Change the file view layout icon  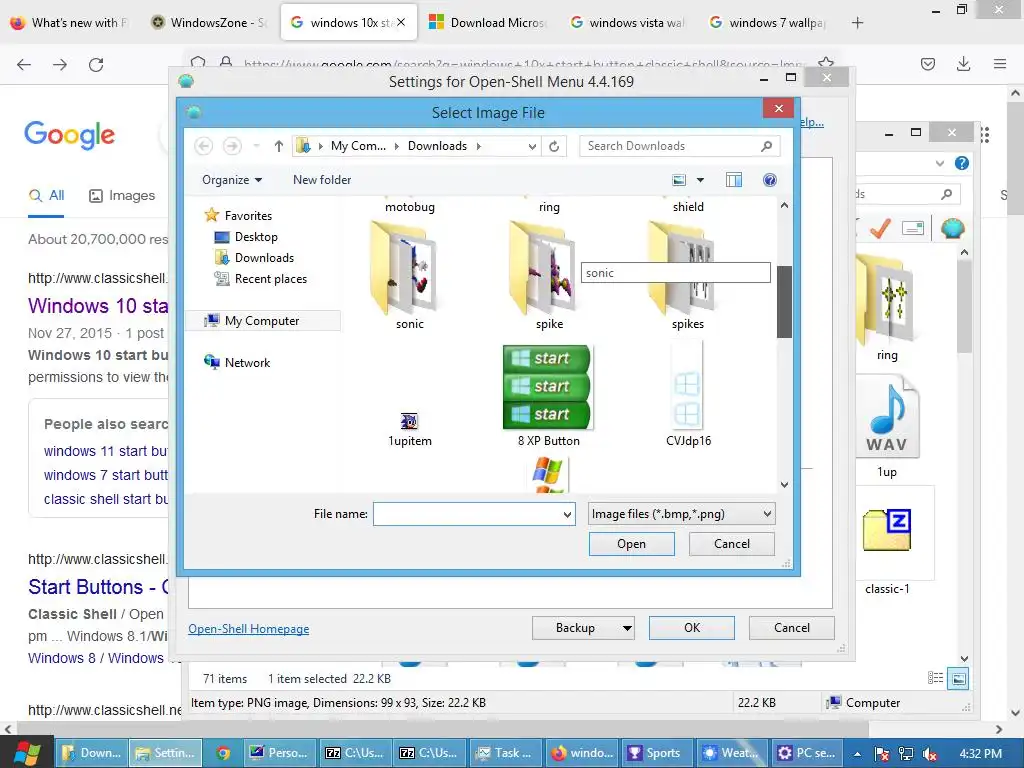tap(679, 180)
